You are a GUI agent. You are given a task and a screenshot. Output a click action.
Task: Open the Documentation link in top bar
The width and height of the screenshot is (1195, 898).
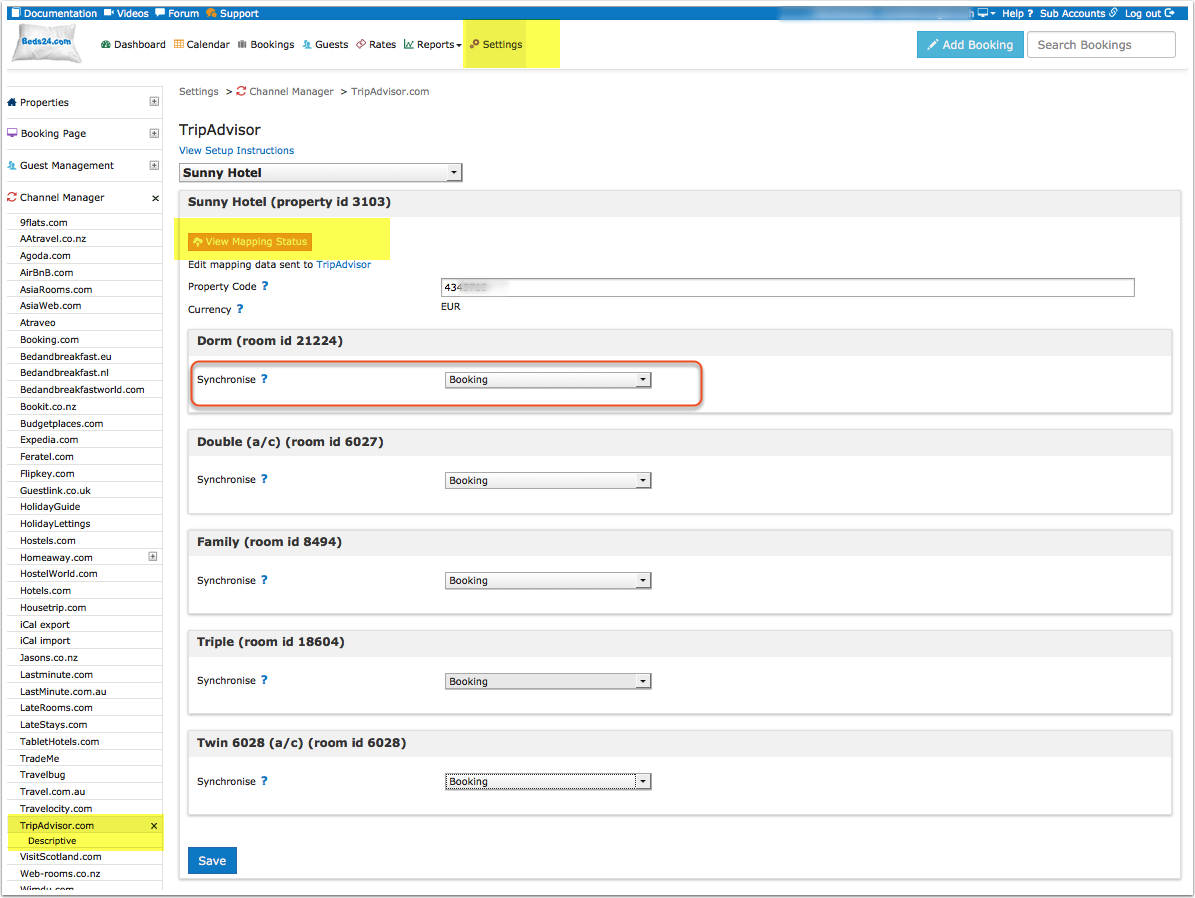click(x=53, y=13)
